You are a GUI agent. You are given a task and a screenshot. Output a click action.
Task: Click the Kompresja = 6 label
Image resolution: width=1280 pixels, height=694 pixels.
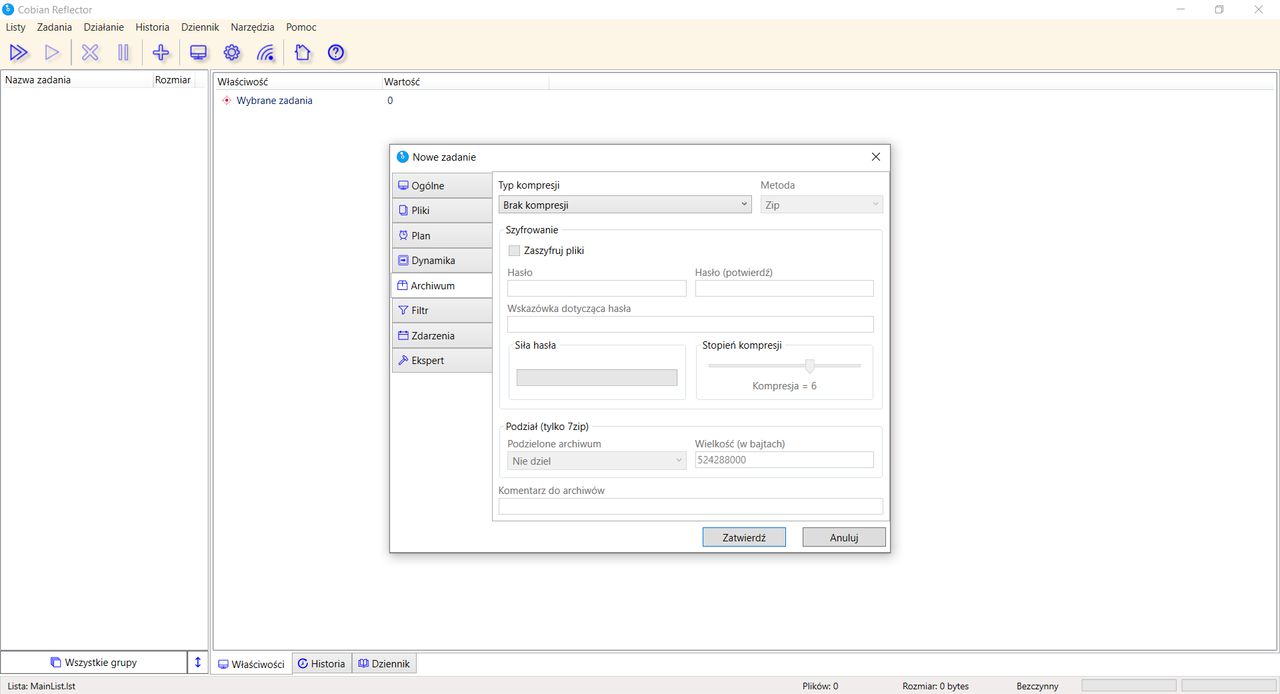click(x=784, y=386)
